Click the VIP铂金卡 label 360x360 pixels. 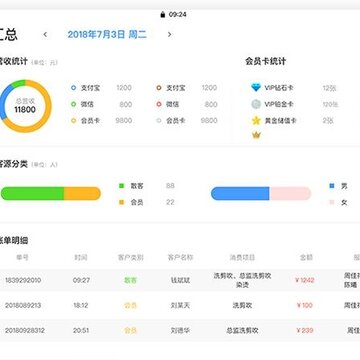(279, 104)
